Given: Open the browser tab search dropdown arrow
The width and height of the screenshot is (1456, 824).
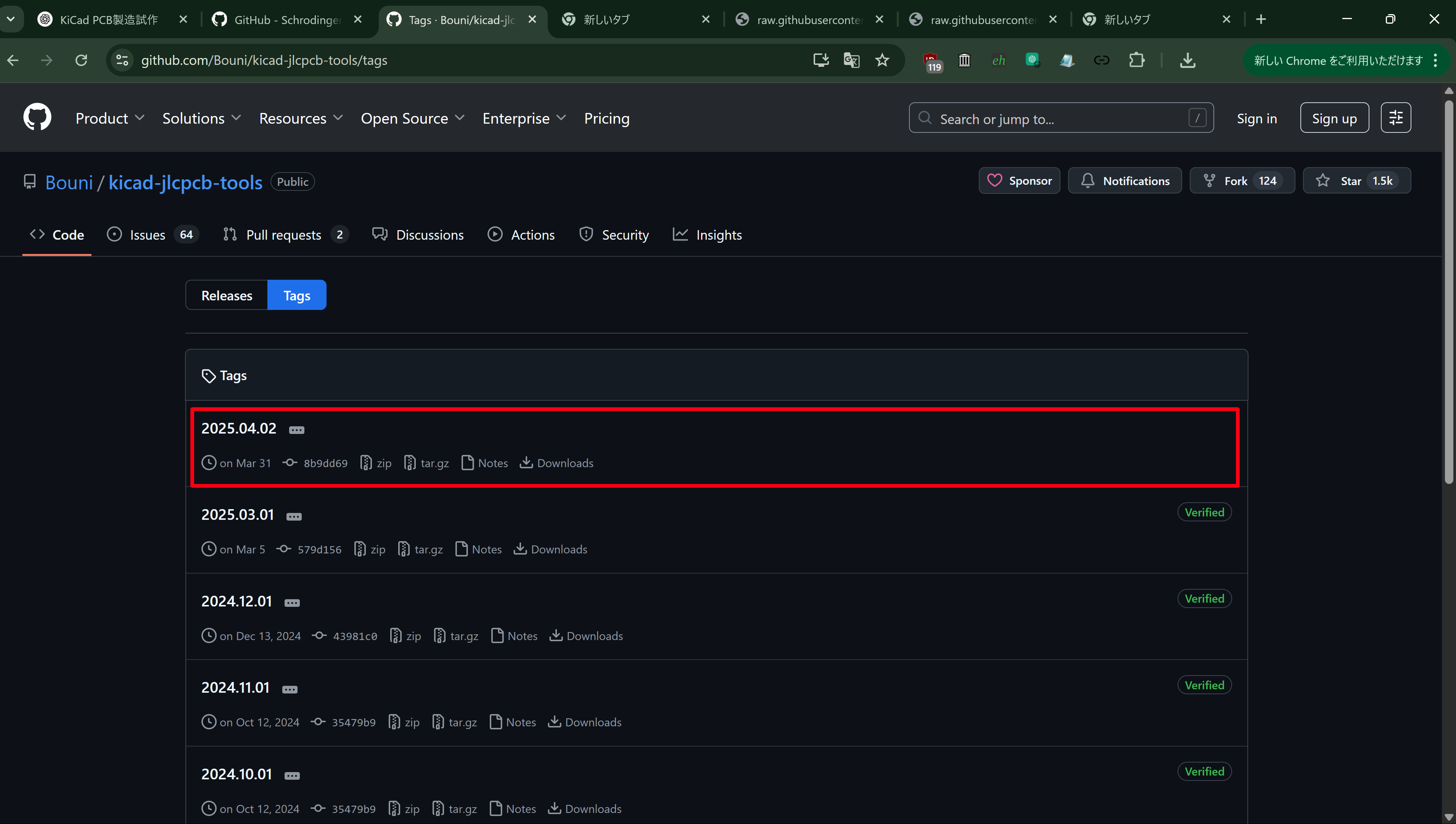Looking at the screenshot, I should [11, 19].
